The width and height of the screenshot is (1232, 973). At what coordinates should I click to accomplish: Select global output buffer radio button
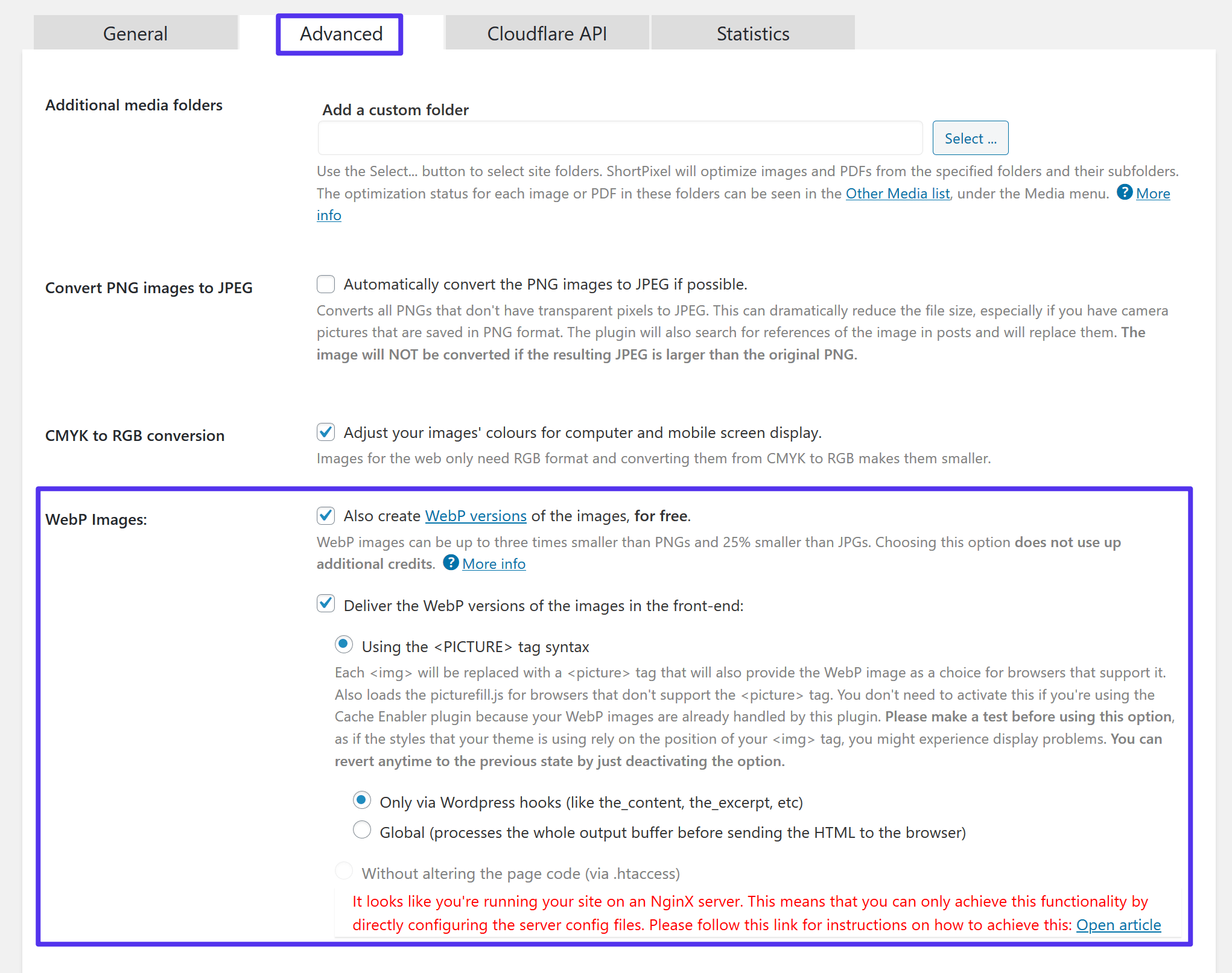(x=362, y=831)
